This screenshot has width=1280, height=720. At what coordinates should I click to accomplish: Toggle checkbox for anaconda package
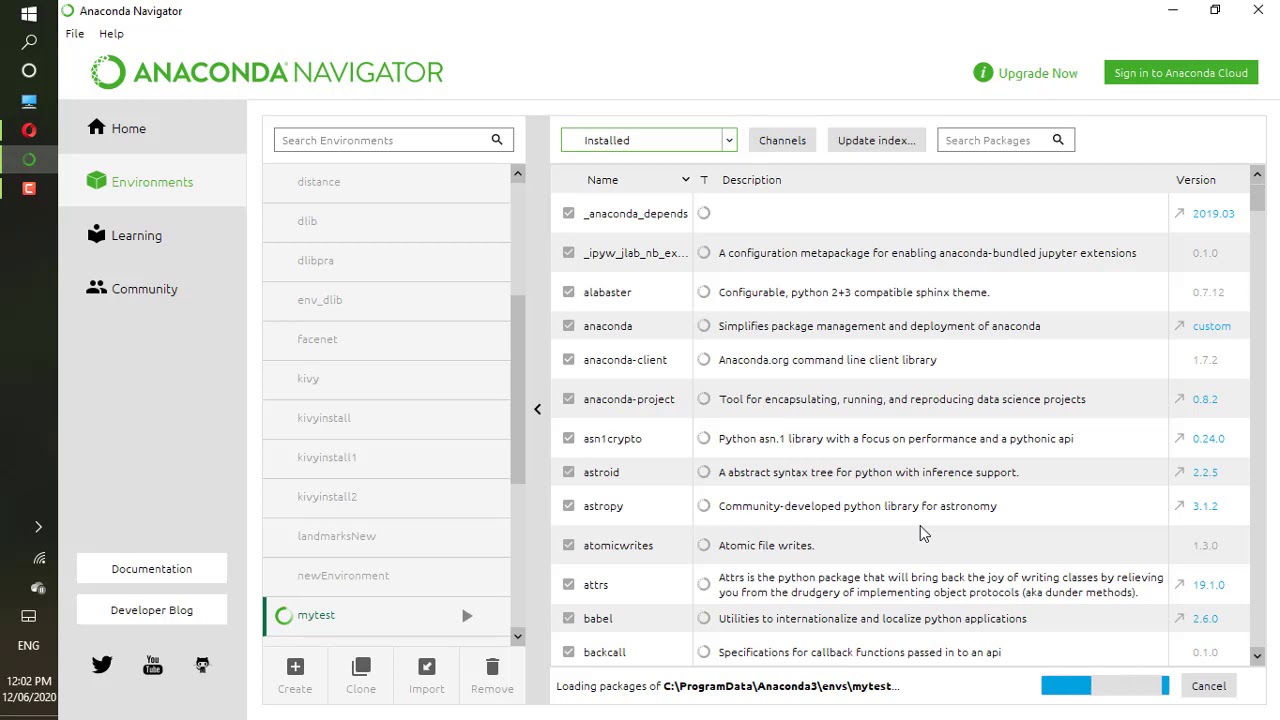(x=569, y=326)
